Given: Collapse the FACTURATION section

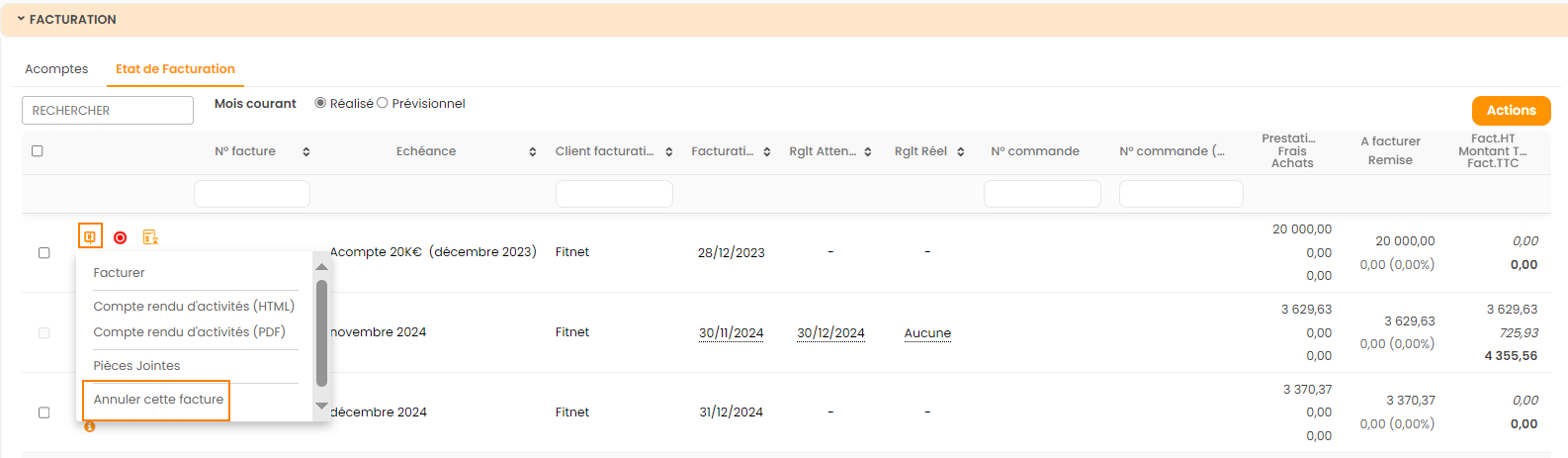Looking at the screenshot, I should (21, 19).
